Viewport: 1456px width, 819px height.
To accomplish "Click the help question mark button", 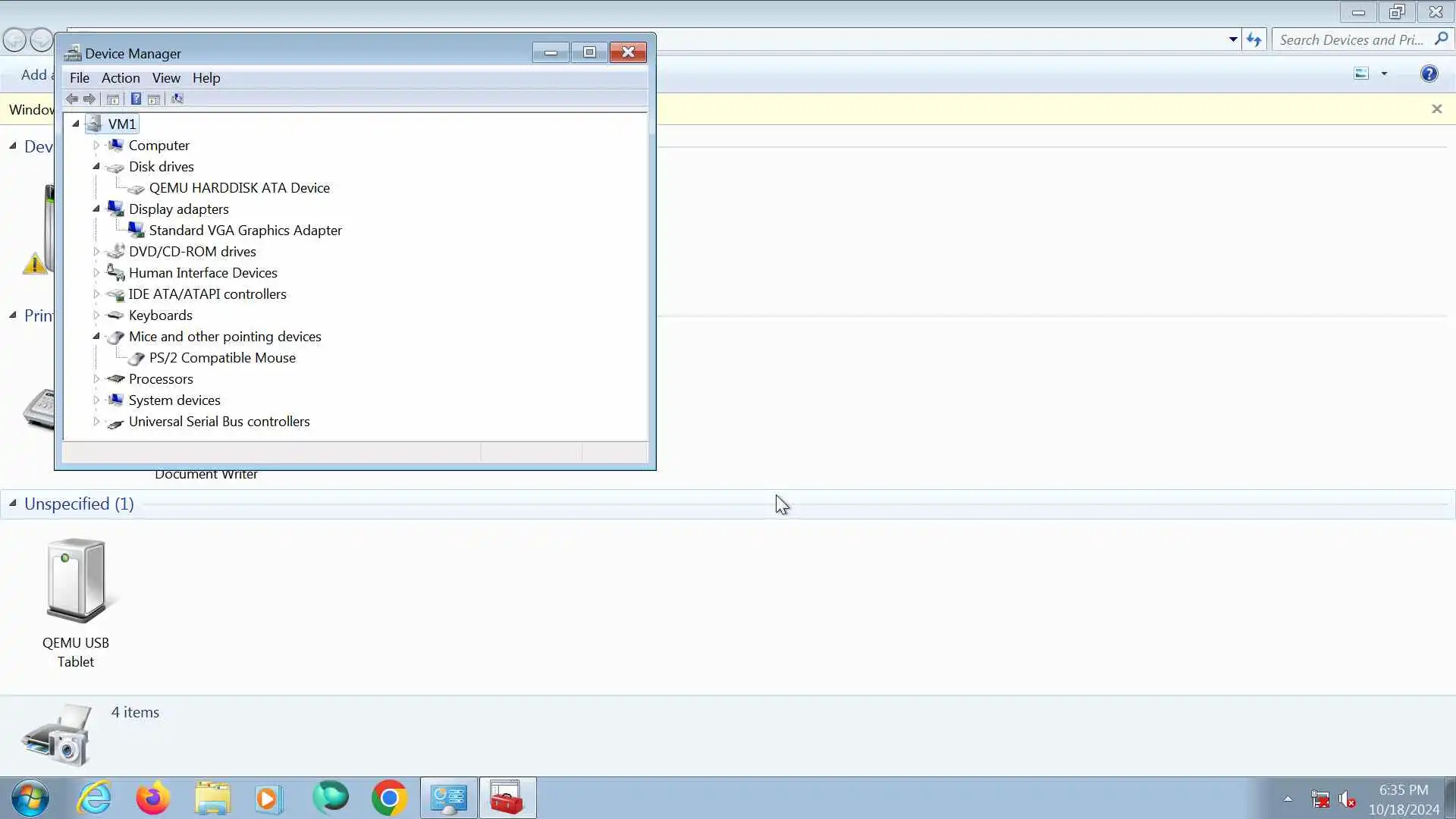I will coord(1429,74).
